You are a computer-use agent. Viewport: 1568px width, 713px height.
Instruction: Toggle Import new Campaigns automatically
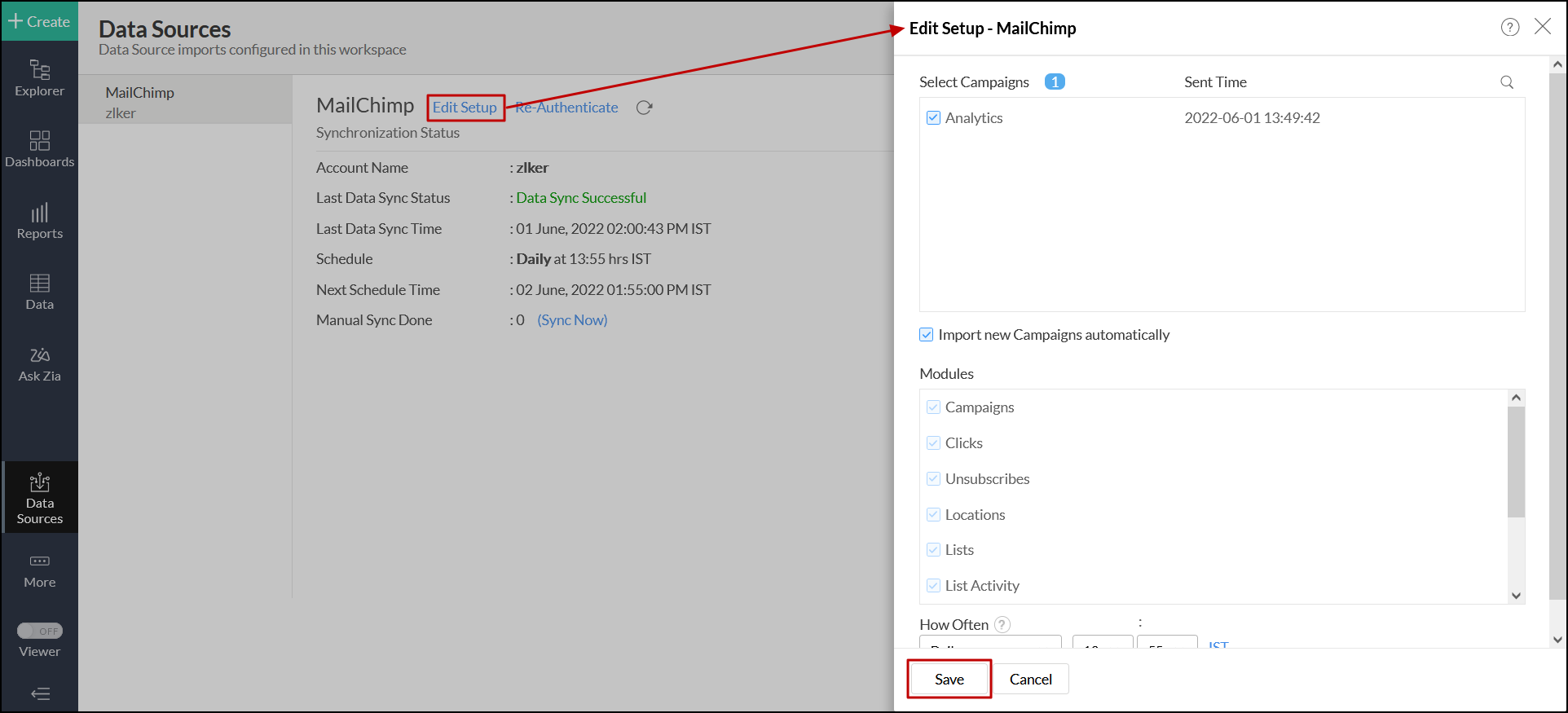coord(927,335)
